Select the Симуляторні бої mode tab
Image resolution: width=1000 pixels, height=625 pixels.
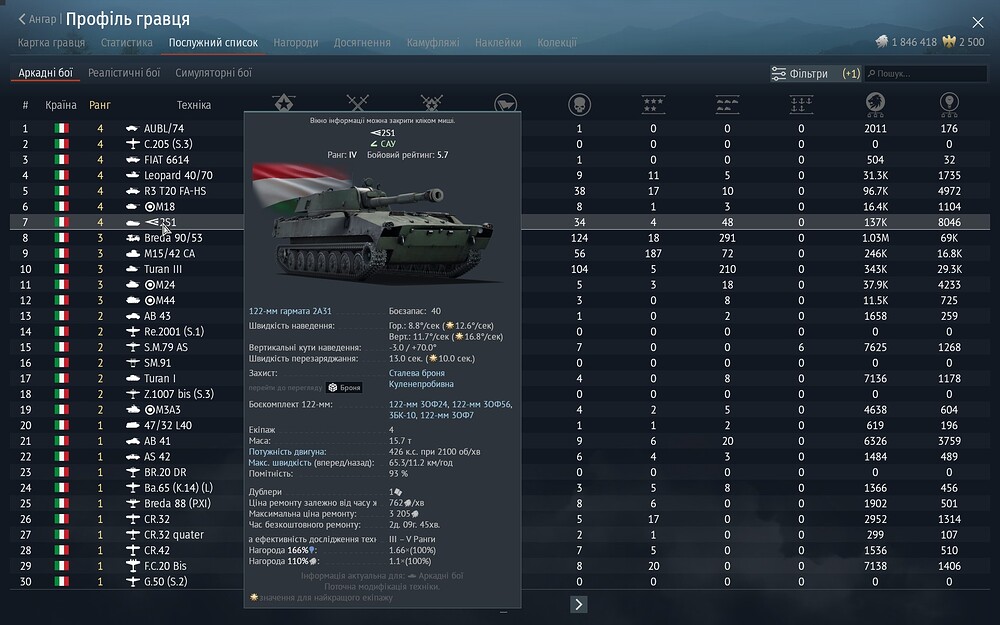214,73
